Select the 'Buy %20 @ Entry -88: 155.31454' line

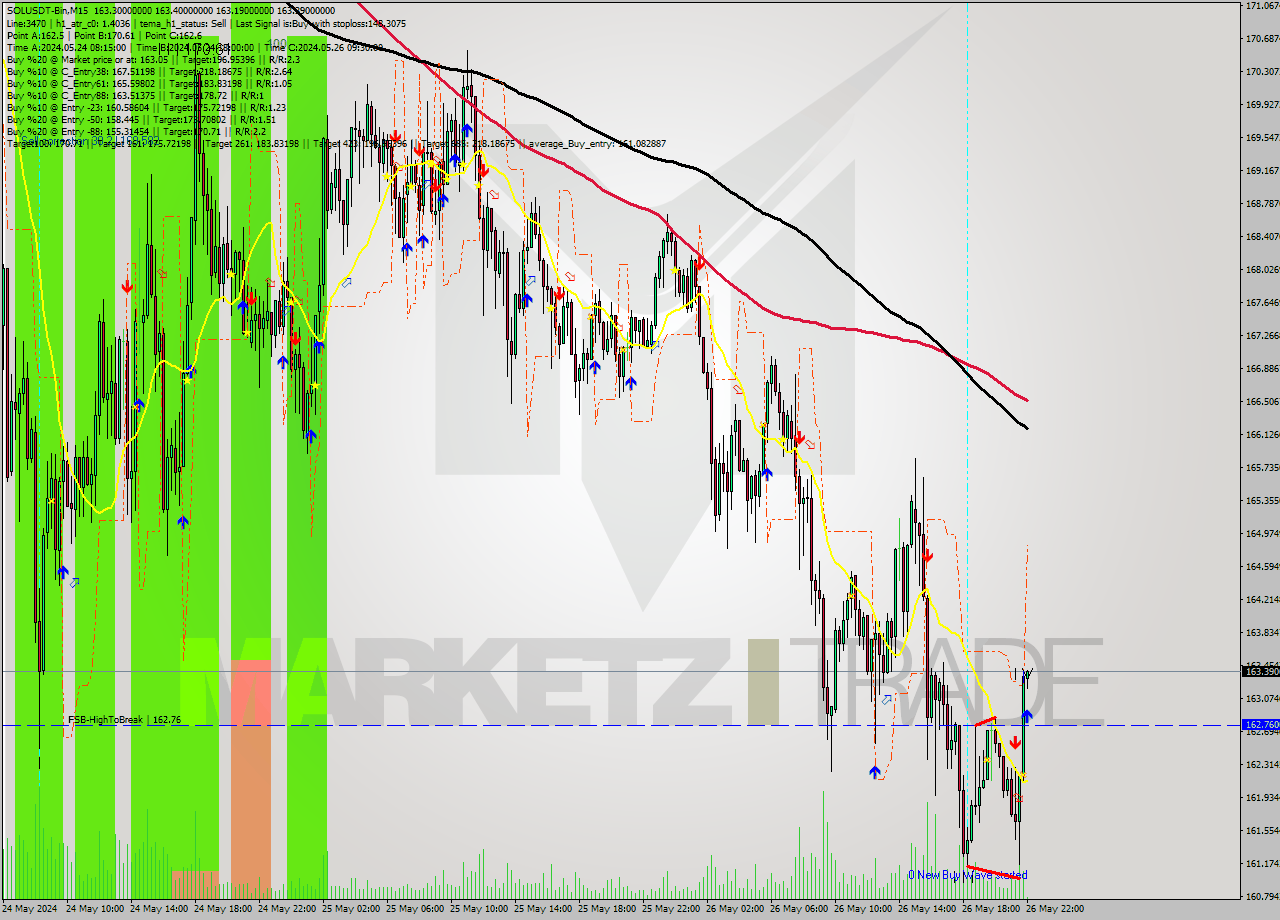coord(136,131)
